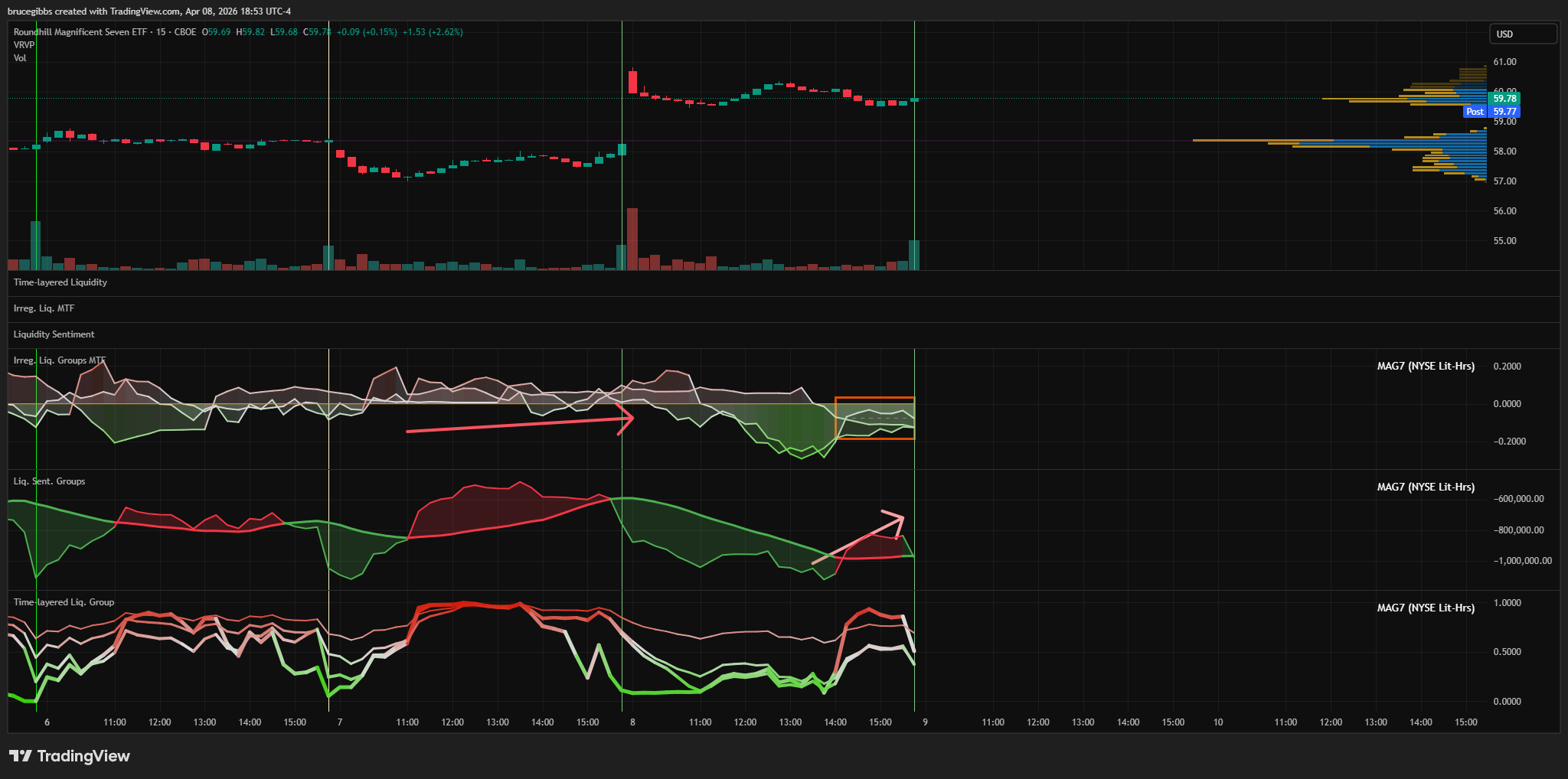Click the blue Post price tag

1475,112
